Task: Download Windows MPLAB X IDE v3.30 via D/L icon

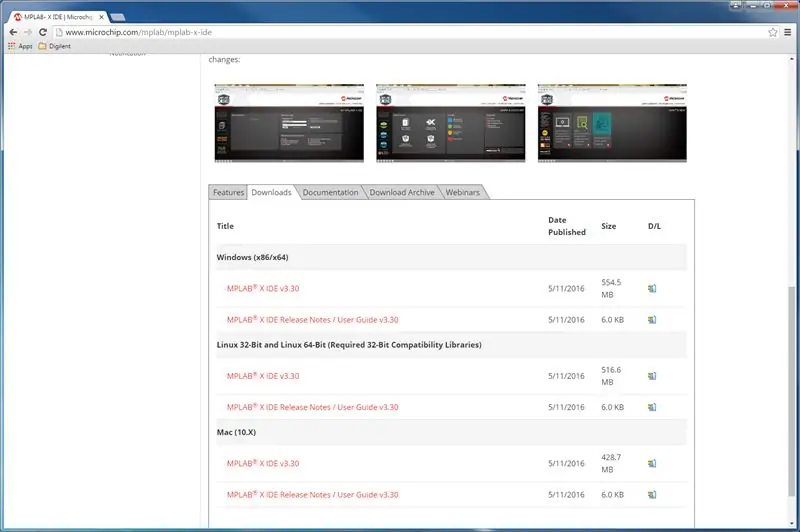Action: [x=652, y=288]
